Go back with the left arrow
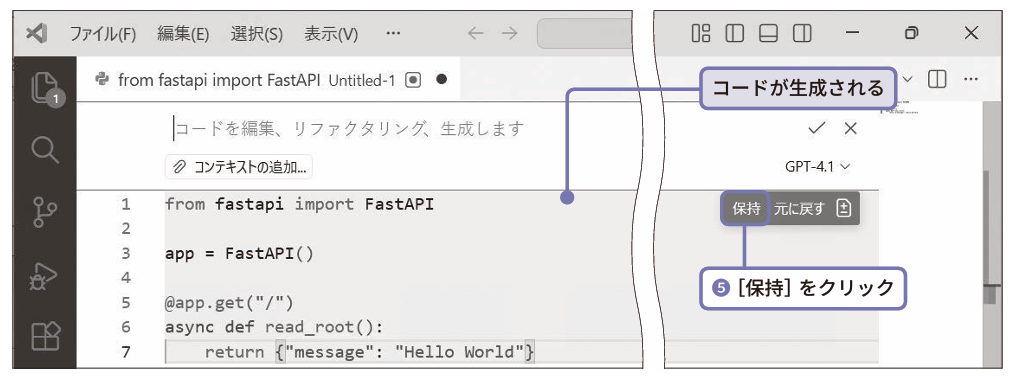 click(x=476, y=33)
